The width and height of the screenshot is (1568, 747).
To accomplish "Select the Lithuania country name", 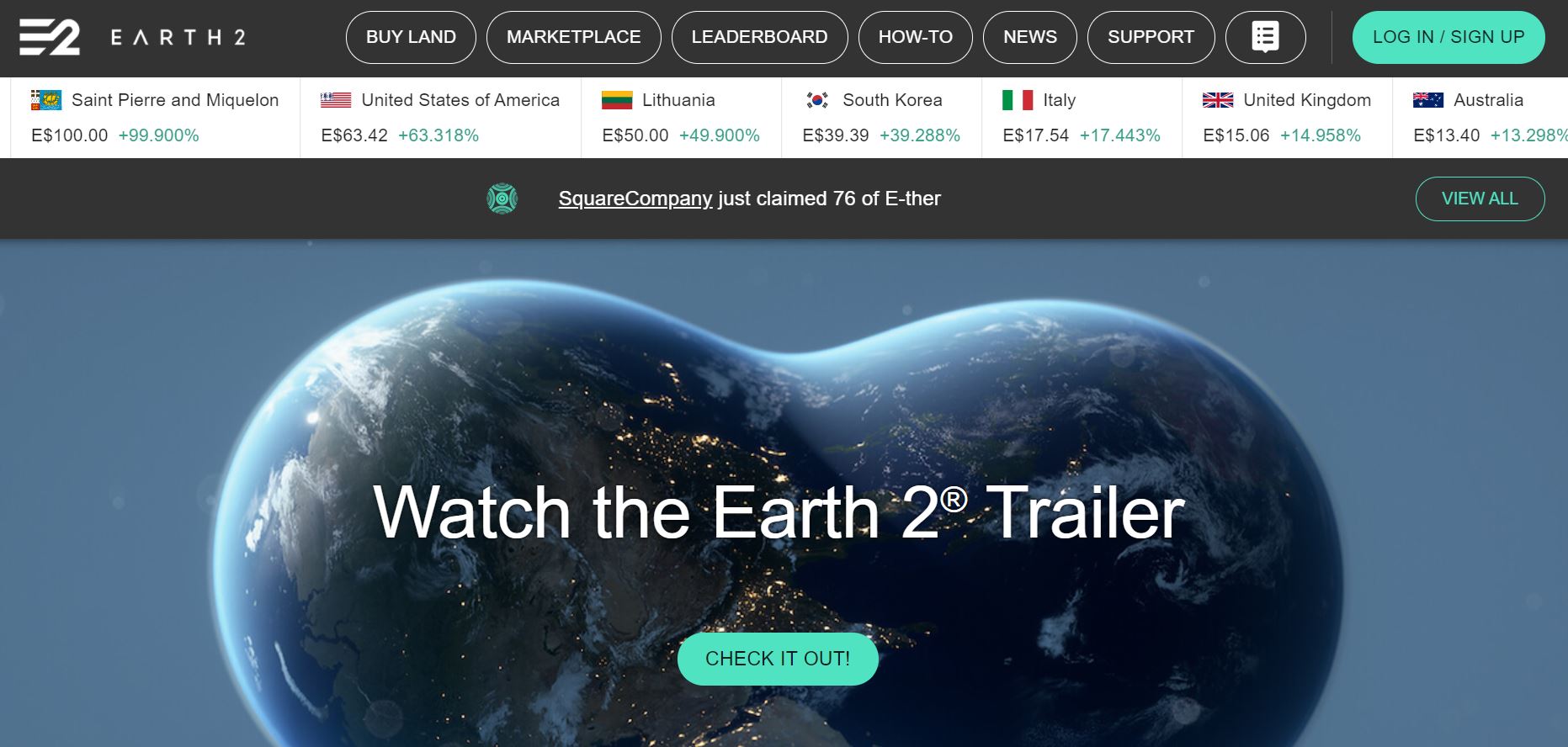I will [678, 100].
